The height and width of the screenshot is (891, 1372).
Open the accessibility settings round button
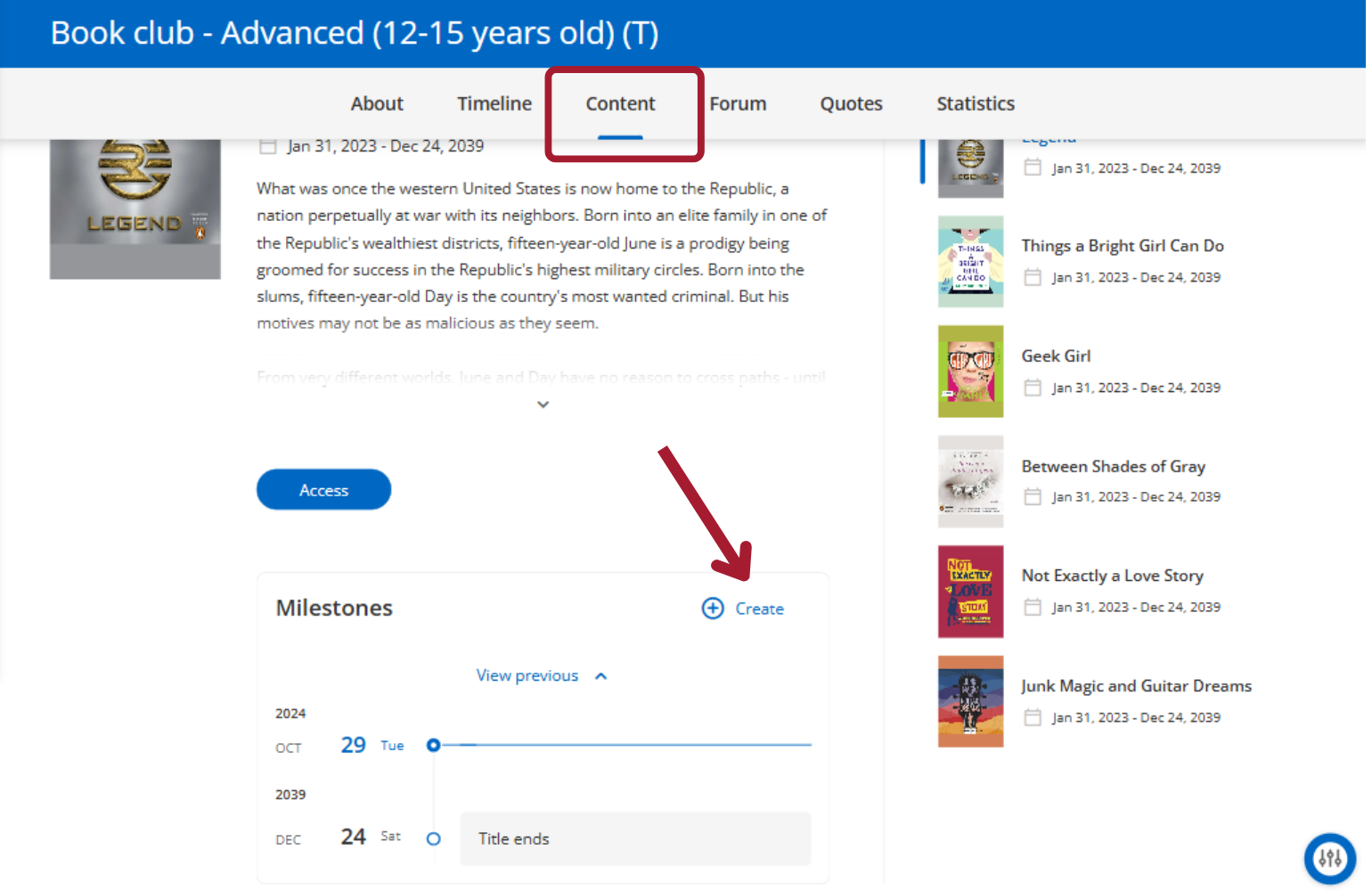coord(1329,859)
